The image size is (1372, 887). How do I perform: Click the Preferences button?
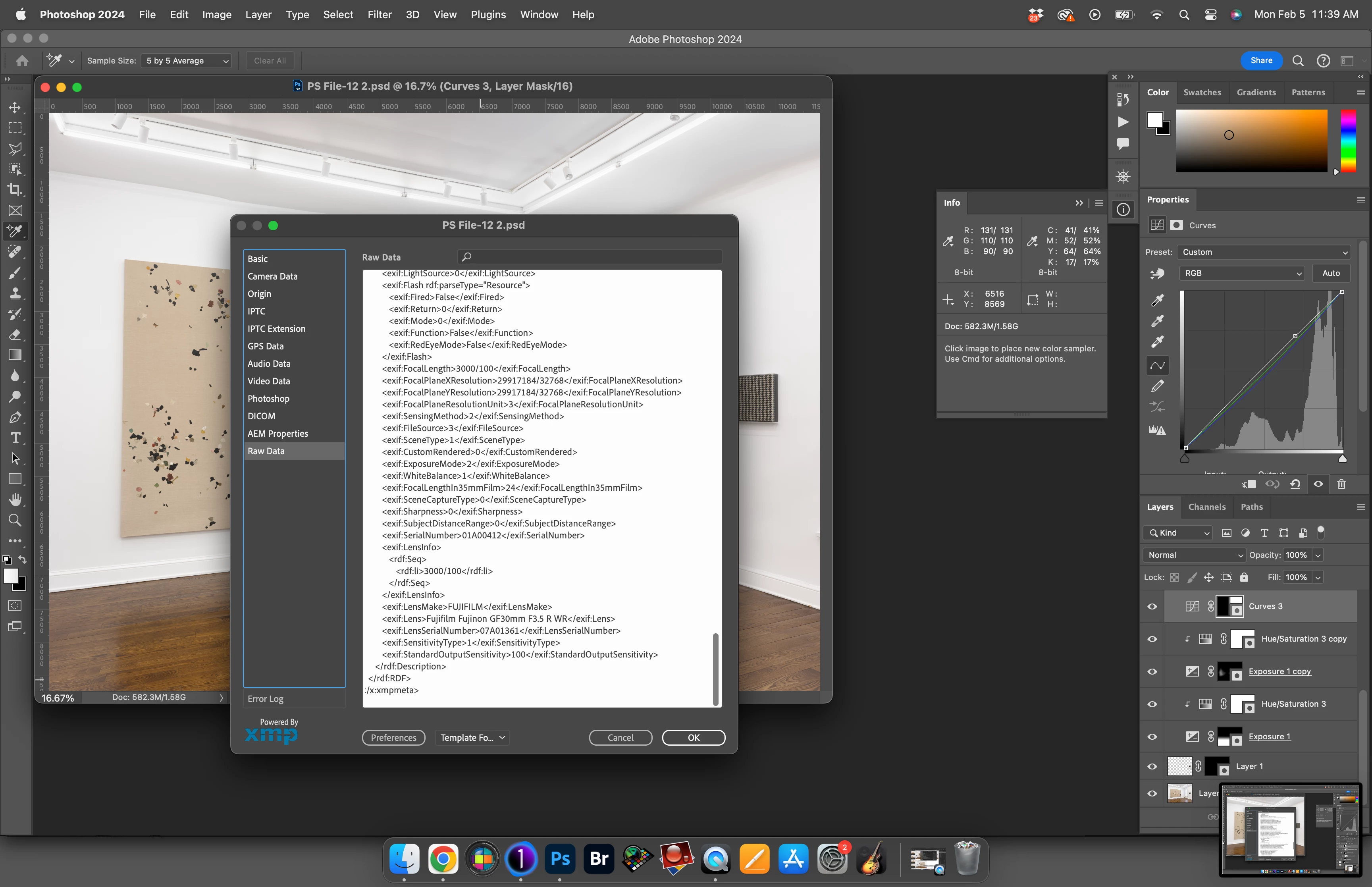pyautogui.click(x=393, y=737)
